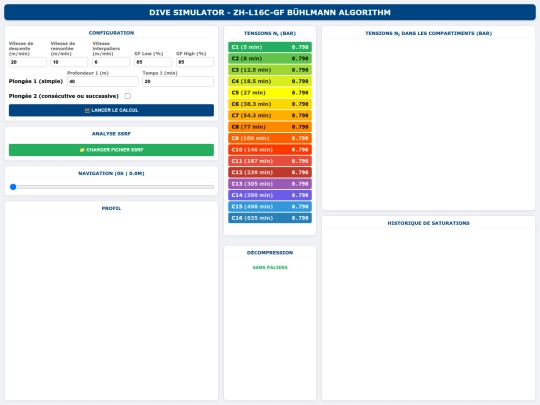Click the HISTORIQUE DE SATURATIONS heading
The image size is (540, 405).
428,223
